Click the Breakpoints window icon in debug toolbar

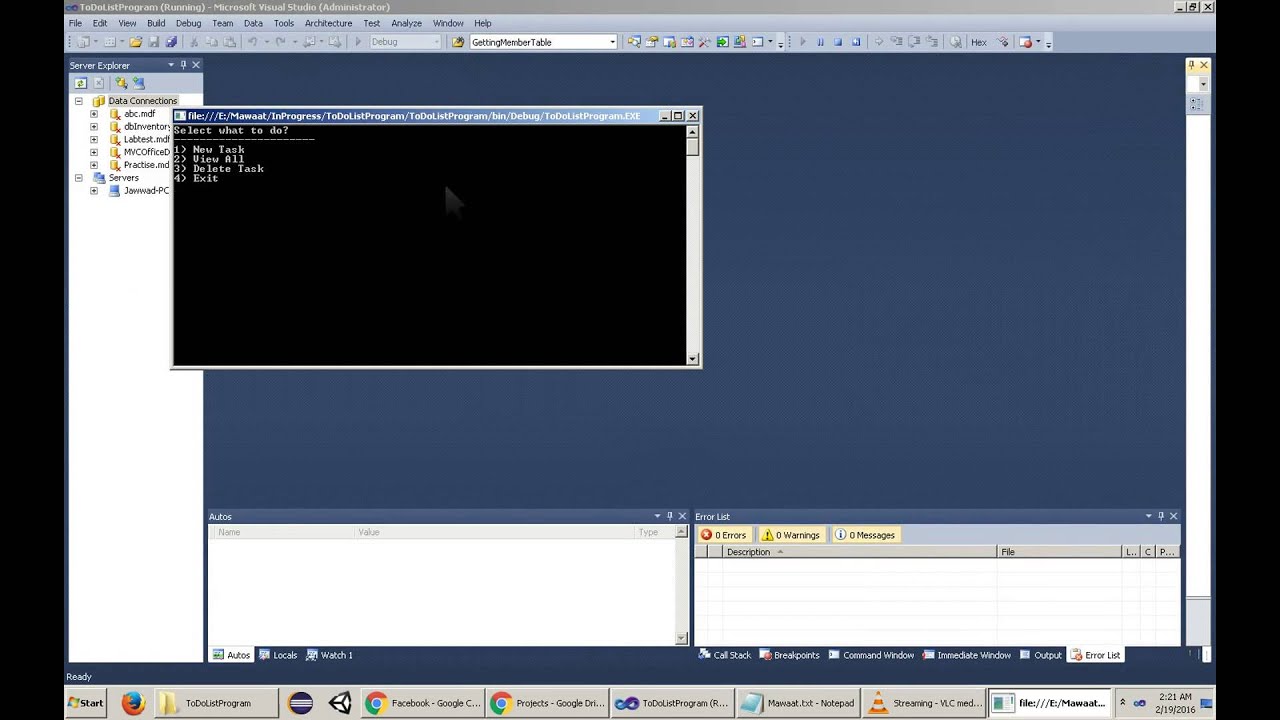tap(1025, 42)
